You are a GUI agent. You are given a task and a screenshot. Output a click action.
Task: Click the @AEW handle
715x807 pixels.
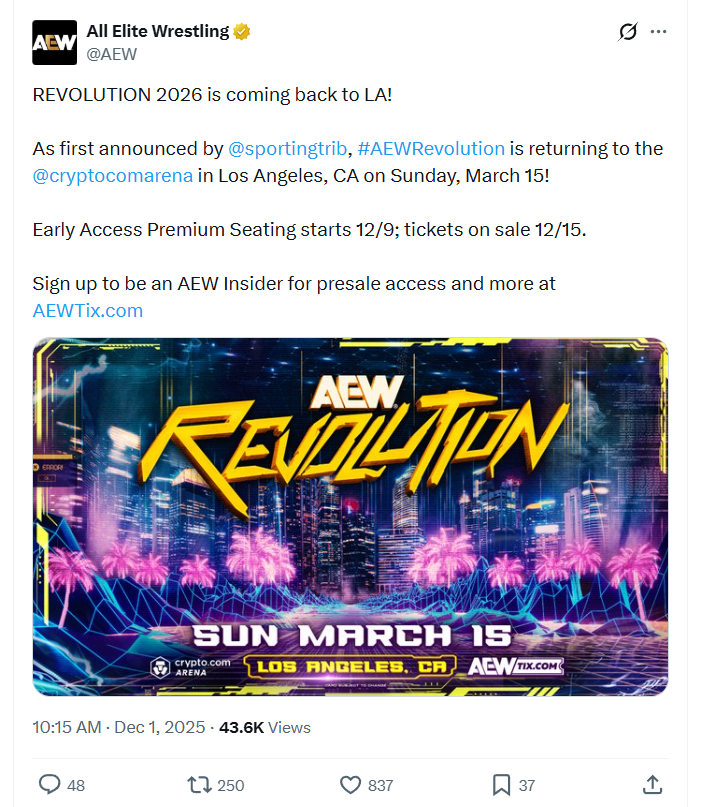point(112,54)
